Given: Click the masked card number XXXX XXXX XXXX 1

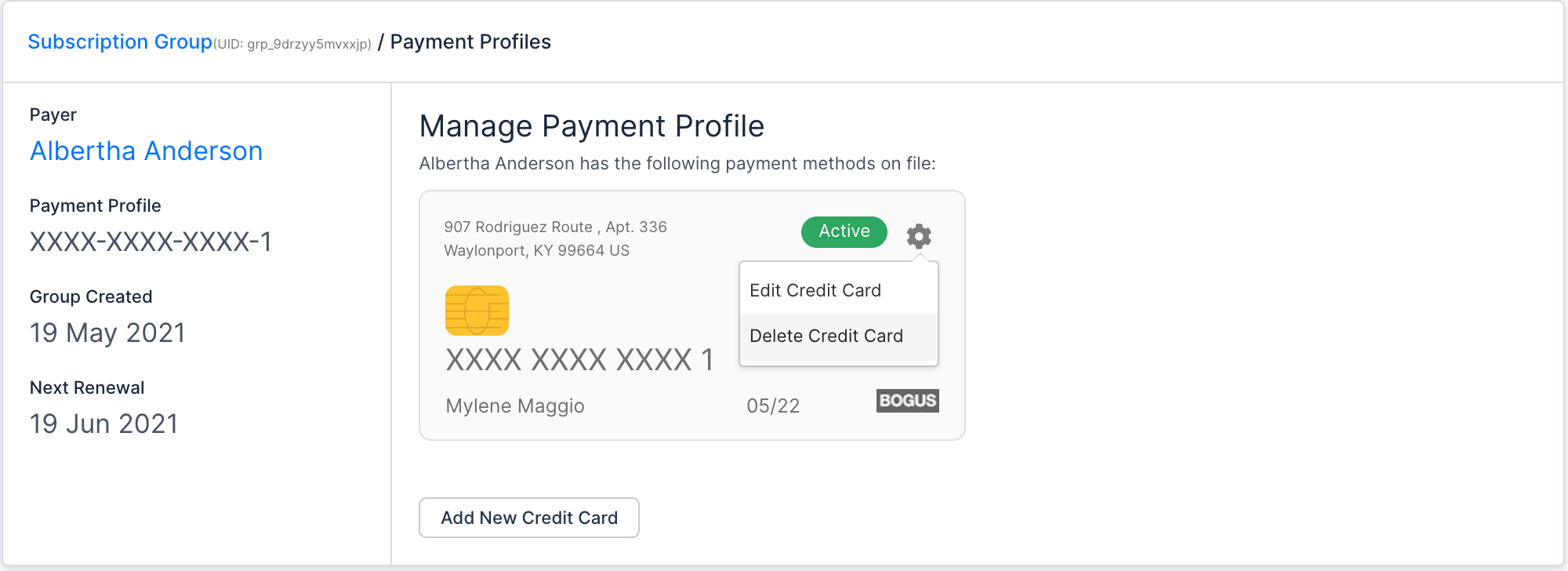Looking at the screenshot, I should tap(580, 360).
